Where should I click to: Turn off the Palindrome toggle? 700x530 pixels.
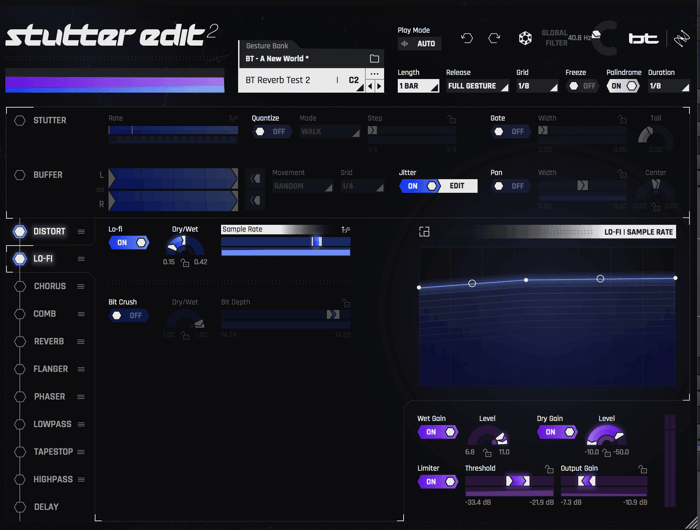click(x=623, y=86)
